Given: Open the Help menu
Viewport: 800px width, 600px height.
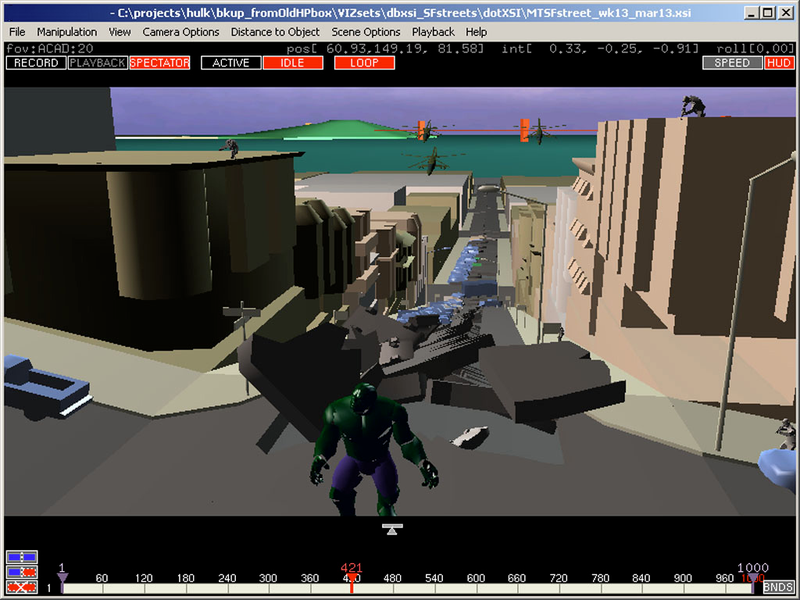Looking at the screenshot, I should click(x=476, y=32).
